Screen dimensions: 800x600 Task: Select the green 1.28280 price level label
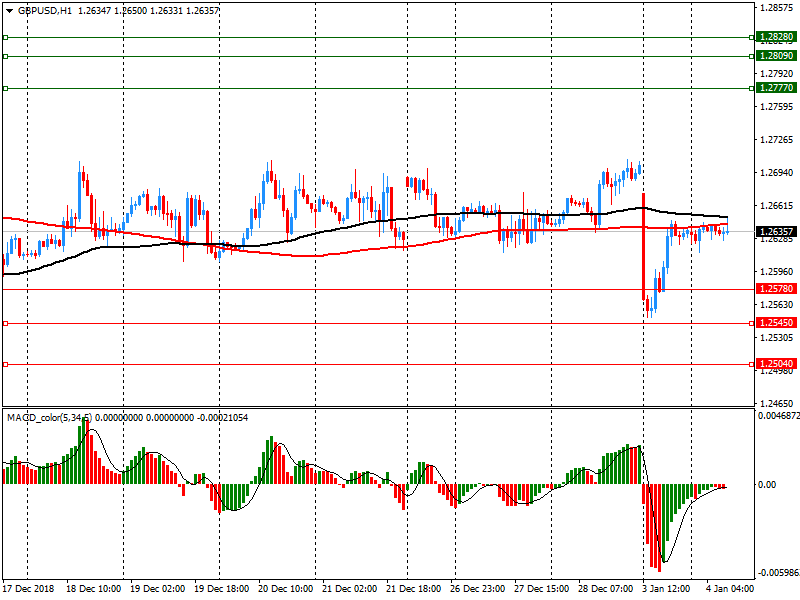(776, 37)
